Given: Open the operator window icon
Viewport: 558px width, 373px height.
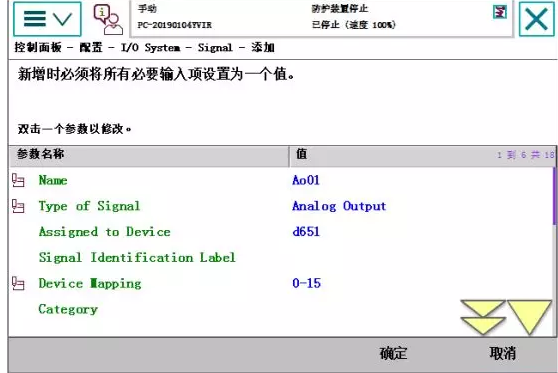Looking at the screenshot, I should pos(108,20).
